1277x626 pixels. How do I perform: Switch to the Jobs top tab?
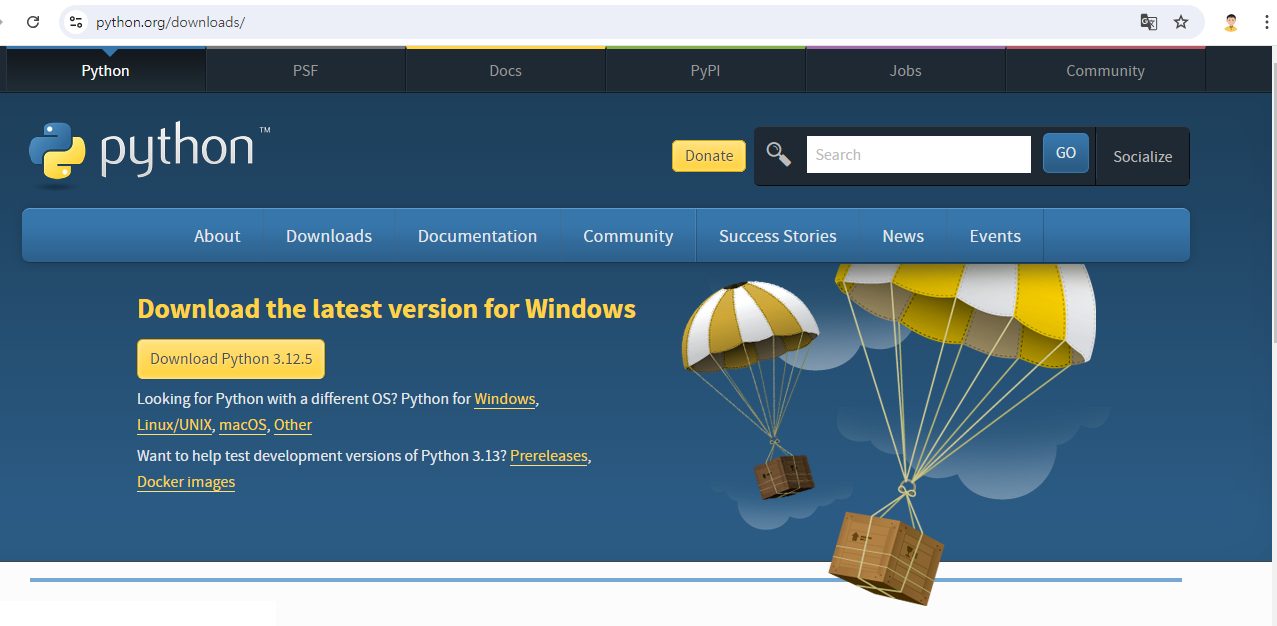click(906, 70)
